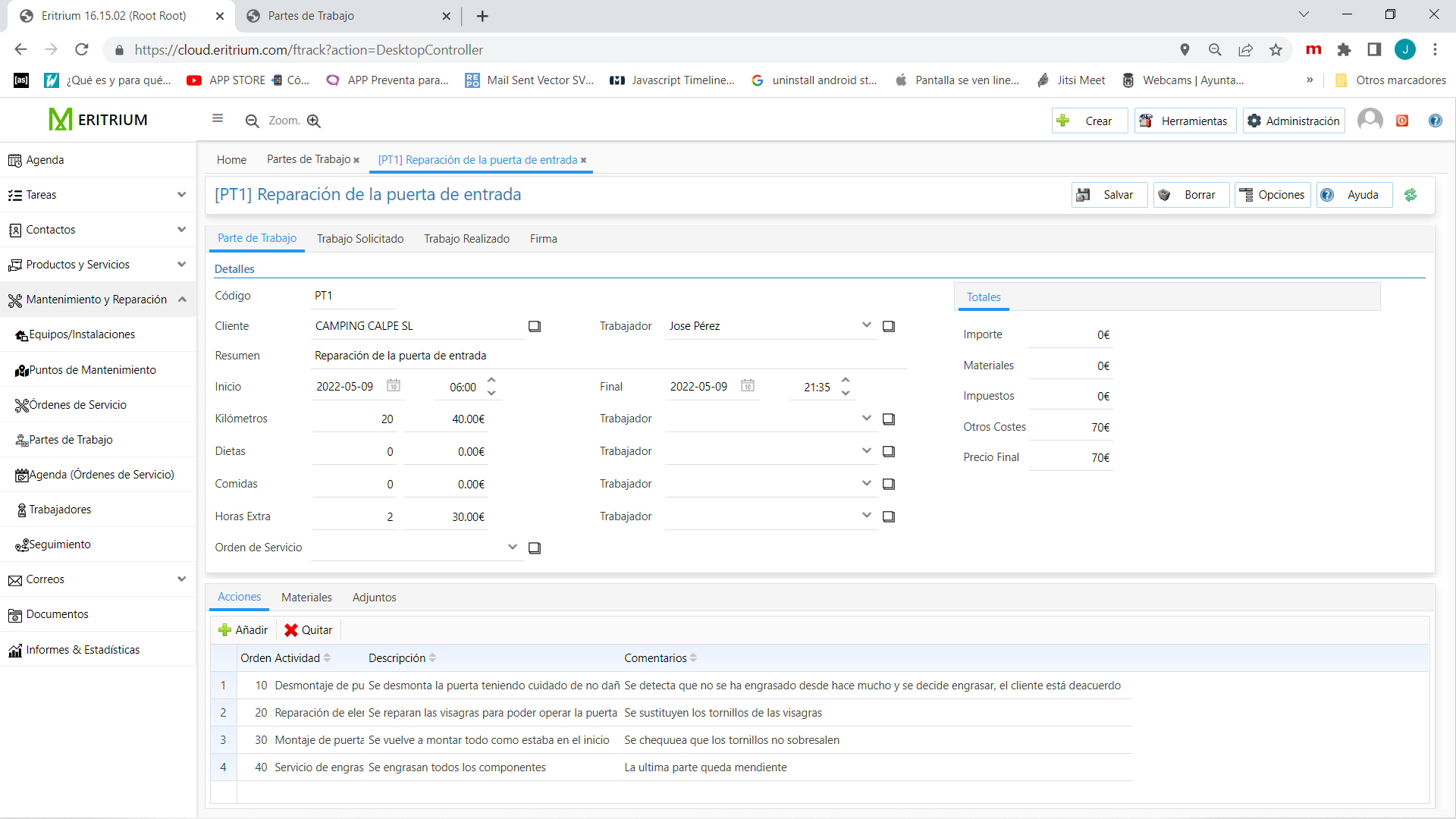1456x819 pixels.
Task: Switch to the Firma tab
Action: pos(543,239)
